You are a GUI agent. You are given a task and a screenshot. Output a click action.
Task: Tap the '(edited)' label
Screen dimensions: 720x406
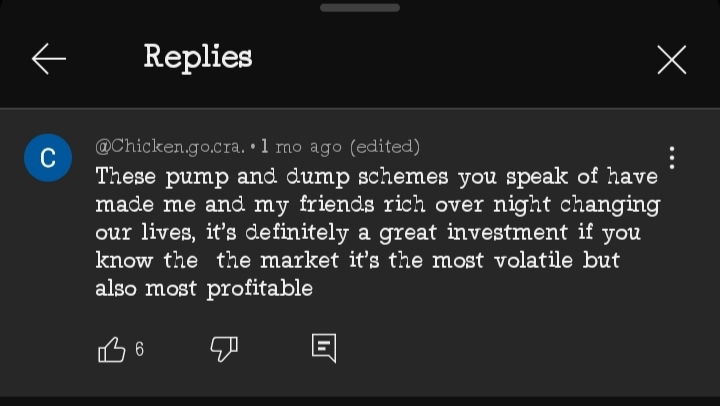coord(385,147)
